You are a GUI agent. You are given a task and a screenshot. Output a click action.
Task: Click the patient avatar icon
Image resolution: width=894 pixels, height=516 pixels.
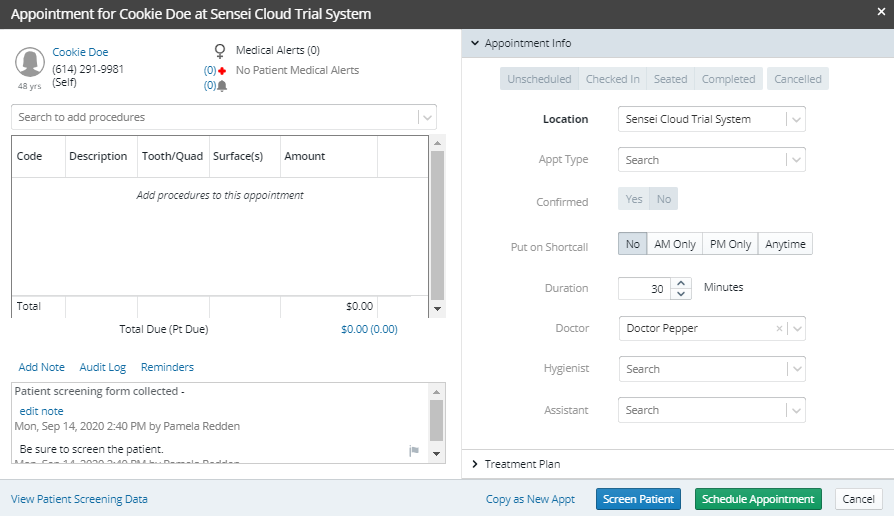pos(30,62)
